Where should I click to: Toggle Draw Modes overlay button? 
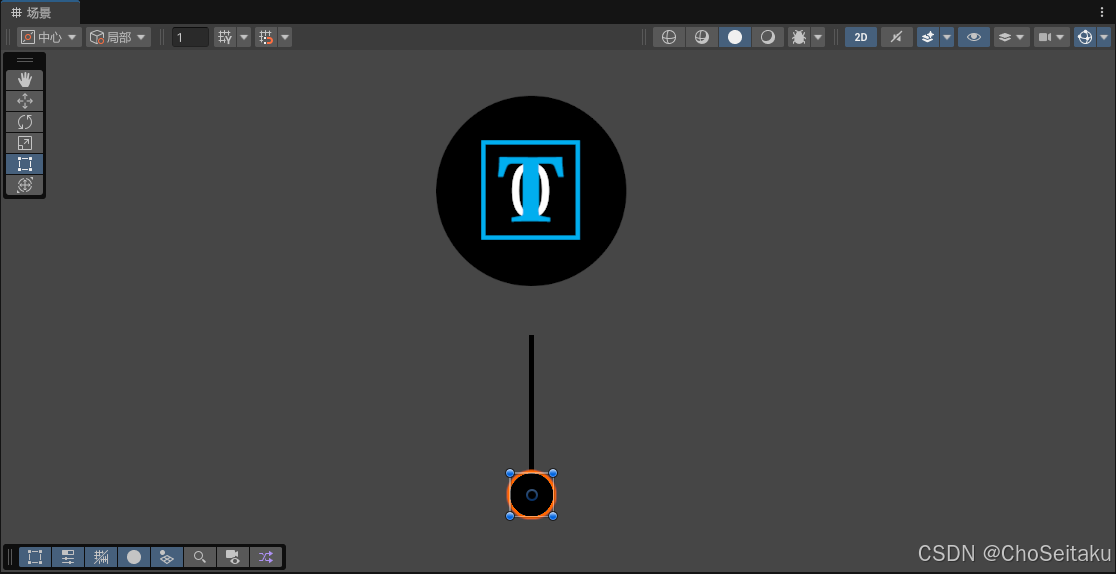tap(134, 557)
